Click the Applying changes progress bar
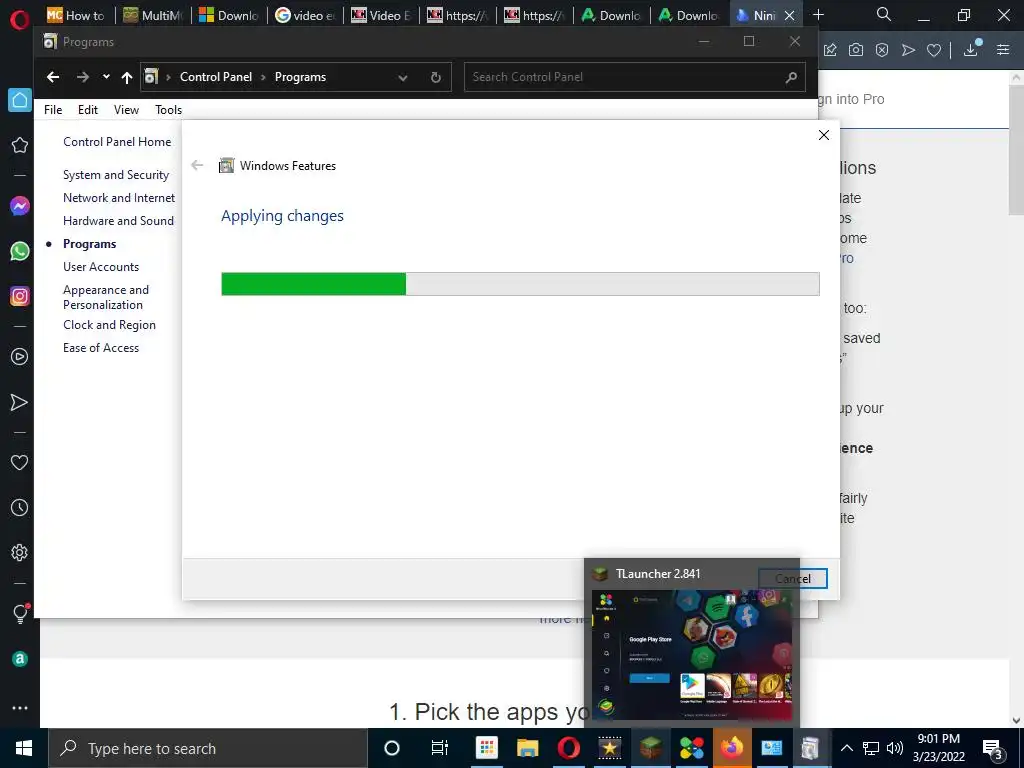Viewport: 1024px width, 768px height. 520,284
